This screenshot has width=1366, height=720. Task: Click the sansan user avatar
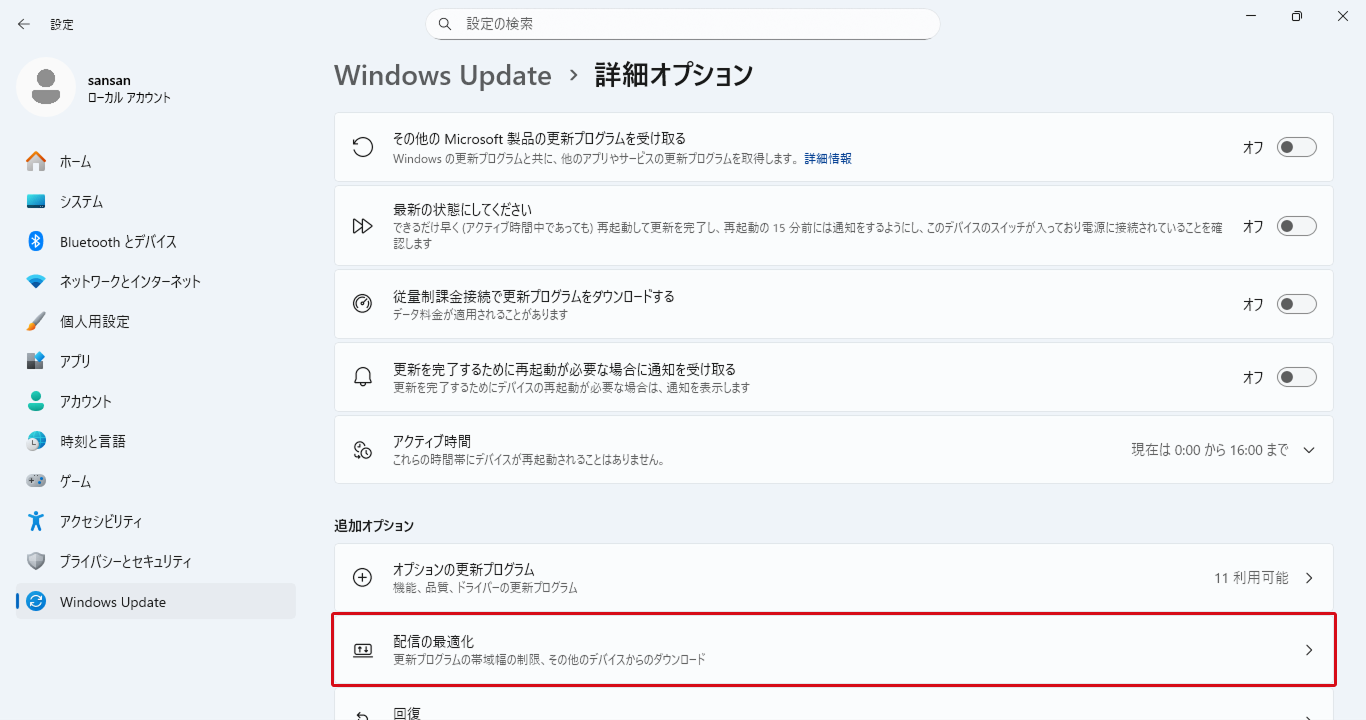click(x=46, y=87)
